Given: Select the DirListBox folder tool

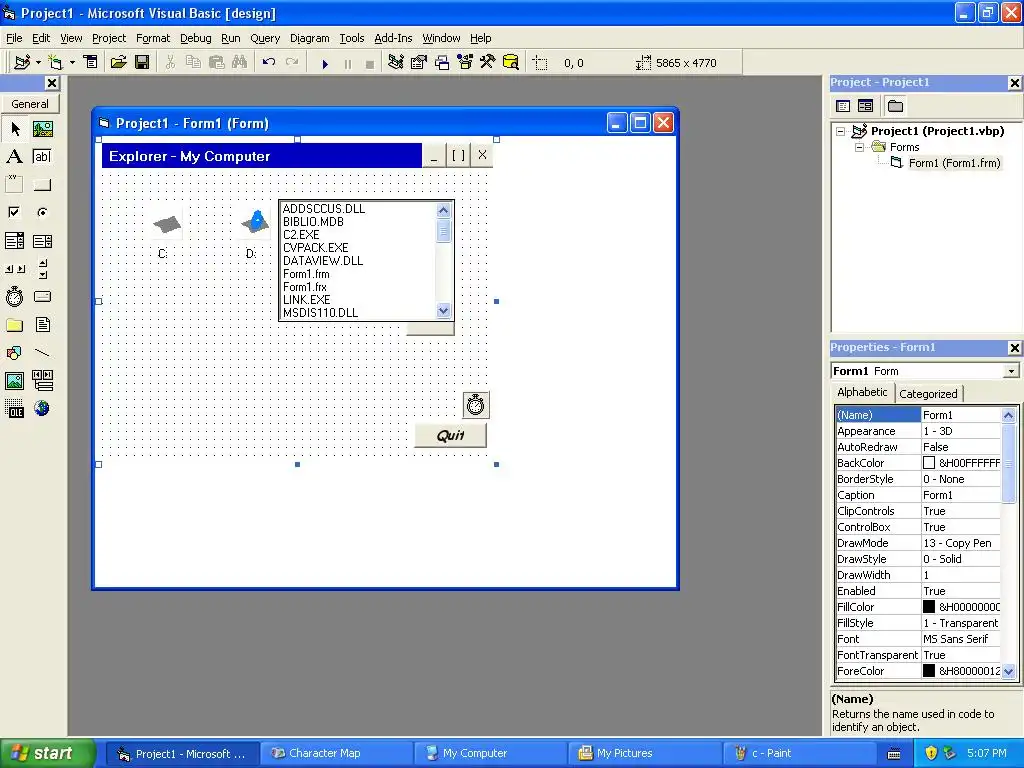Looking at the screenshot, I should coord(14,325).
